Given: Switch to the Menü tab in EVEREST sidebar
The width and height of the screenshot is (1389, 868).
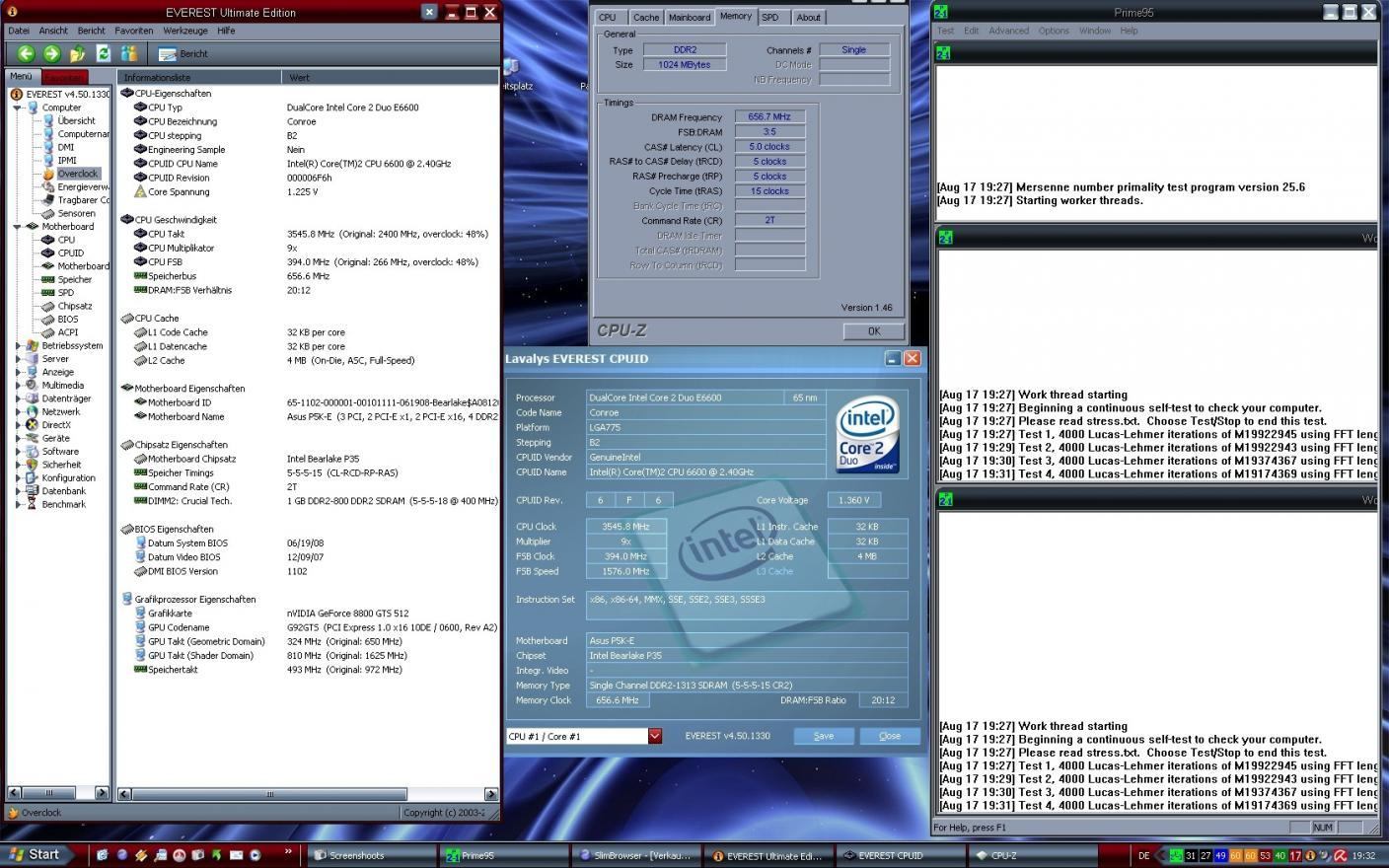Looking at the screenshot, I should (x=21, y=76).
